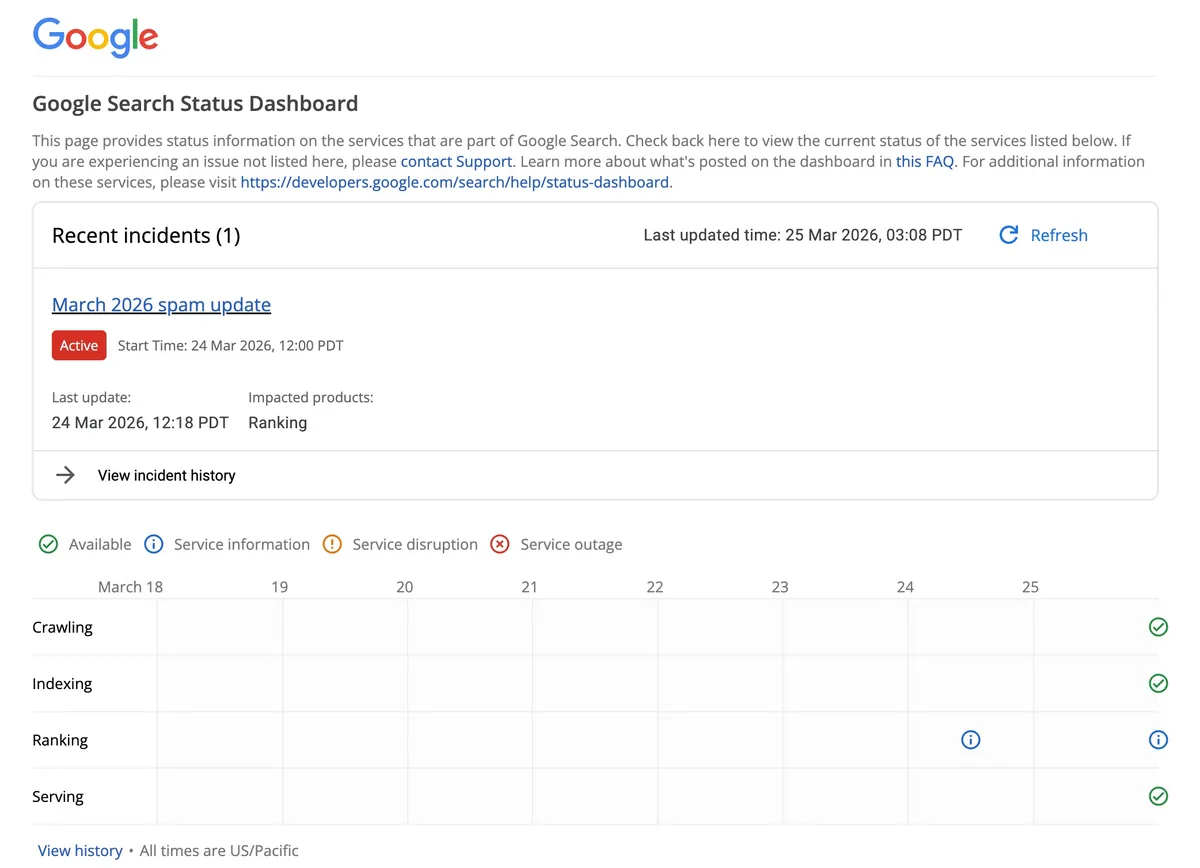Visit the developers.google.com status-dashboard help link
Viewport: 1200px width, 868px height.
455,182
